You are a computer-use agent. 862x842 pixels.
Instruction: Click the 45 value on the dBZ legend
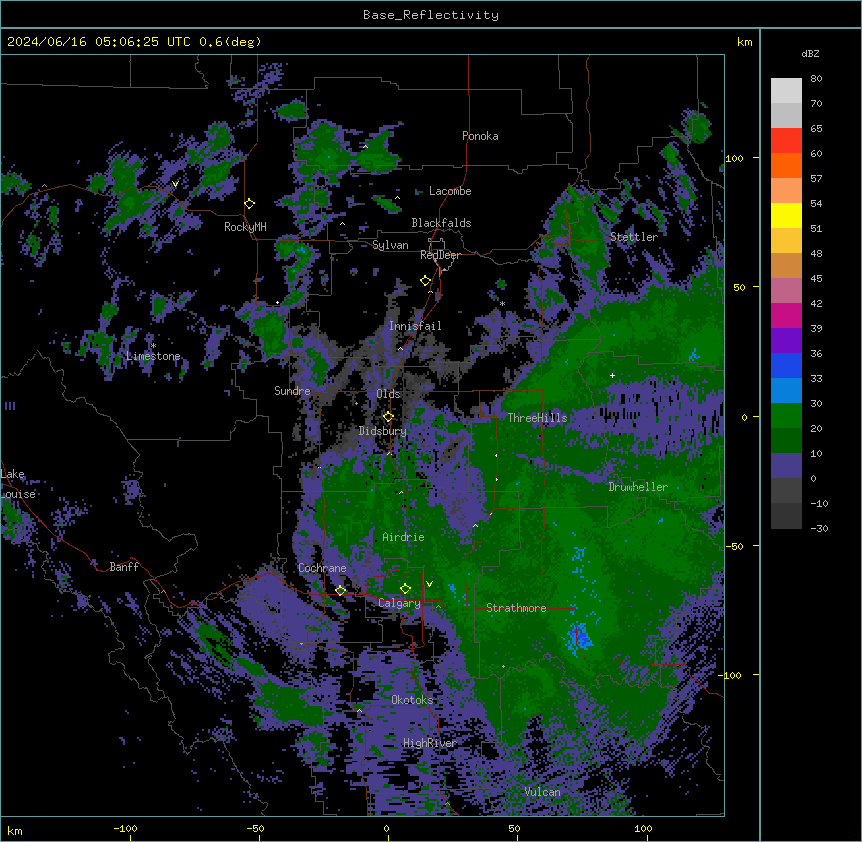click(816, 279)
